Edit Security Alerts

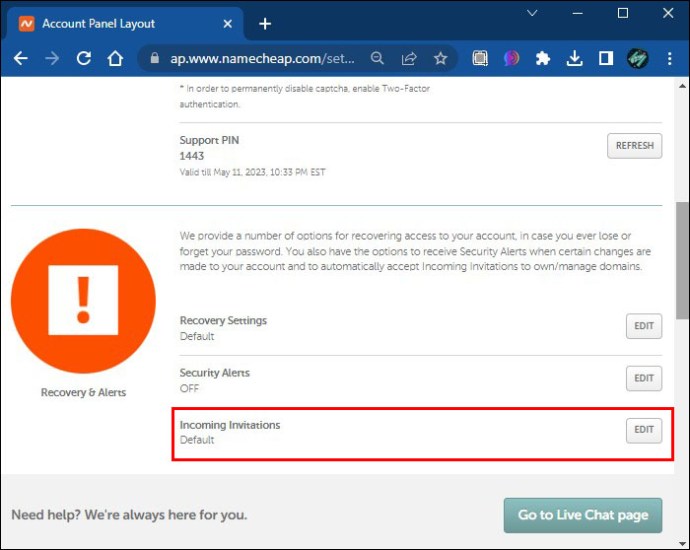pos(644,378)
